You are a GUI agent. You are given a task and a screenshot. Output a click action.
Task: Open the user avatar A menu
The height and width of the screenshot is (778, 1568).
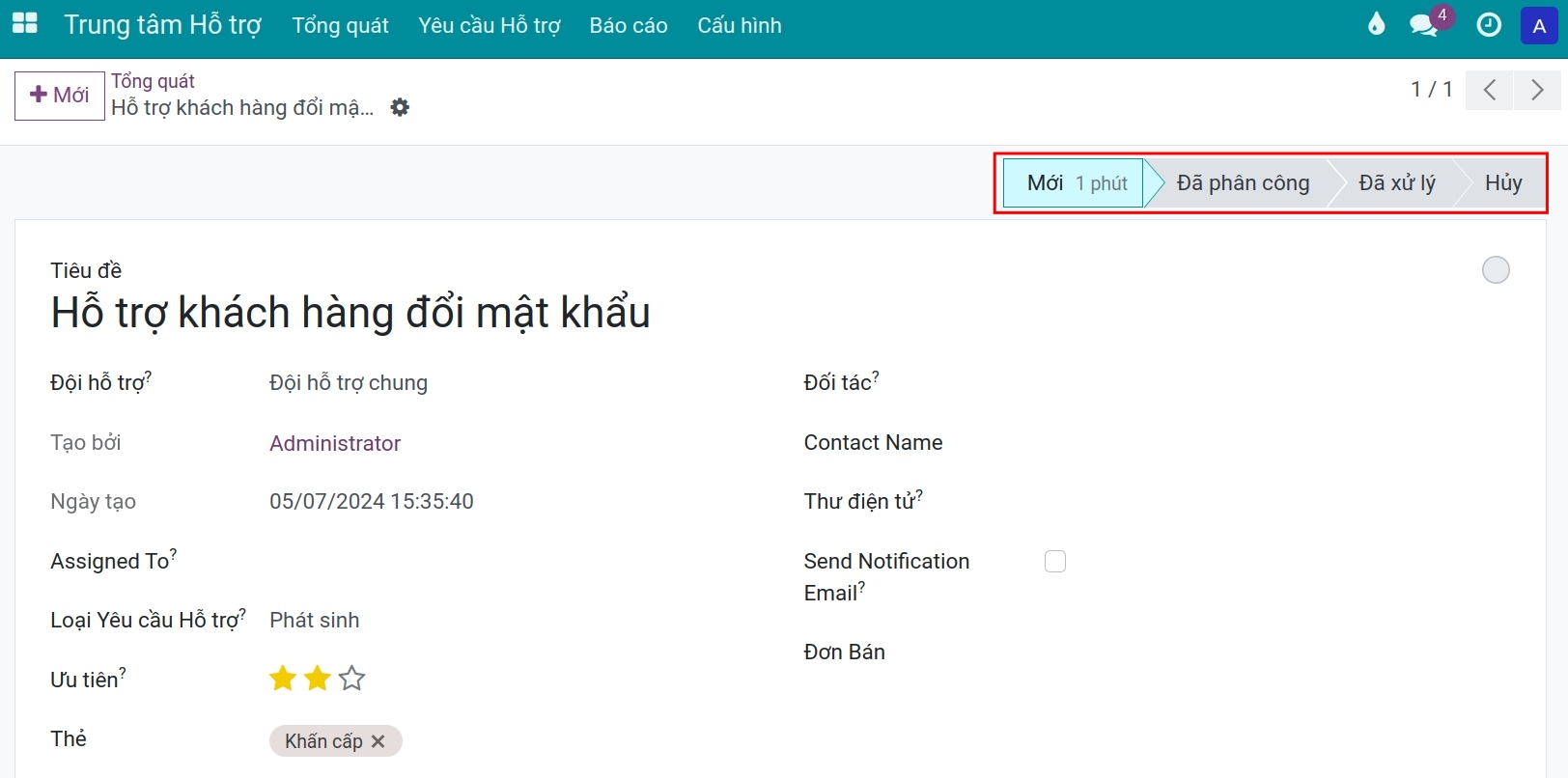[x=1539, y=26]
